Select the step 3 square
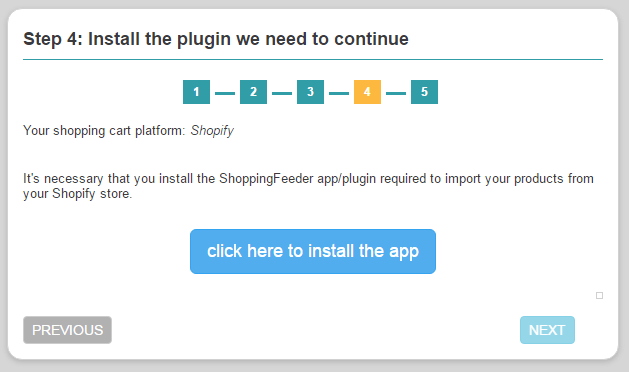 pyautogui.click(x=310, y=92)
